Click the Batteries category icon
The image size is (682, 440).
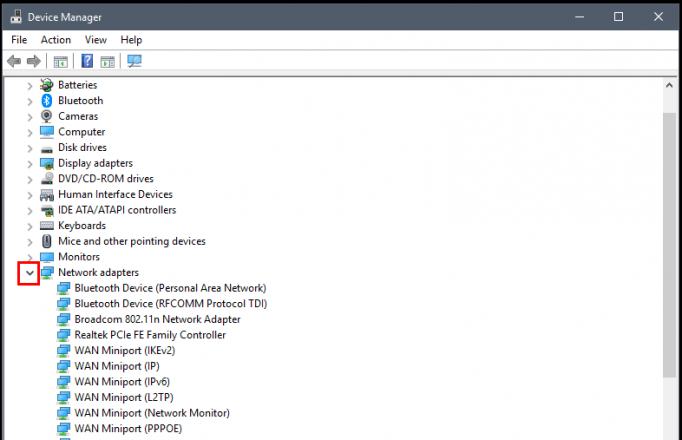(47, 85)
